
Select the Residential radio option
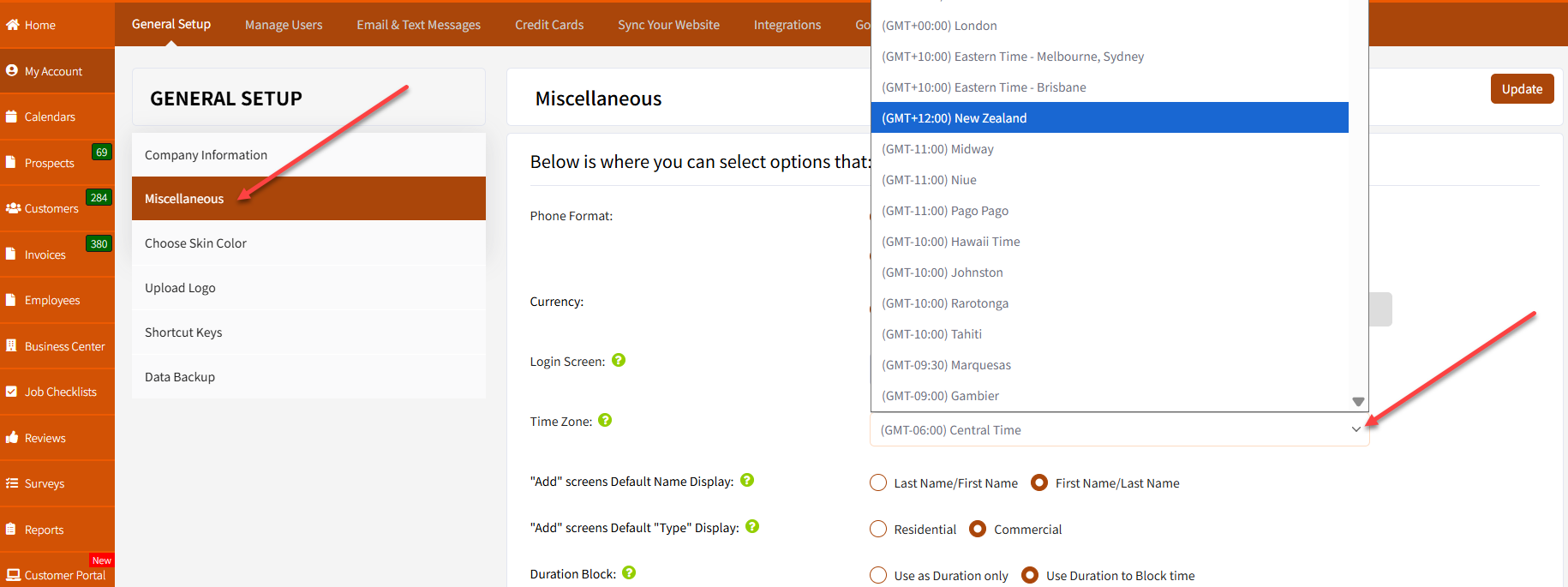(x=878, y=529)
